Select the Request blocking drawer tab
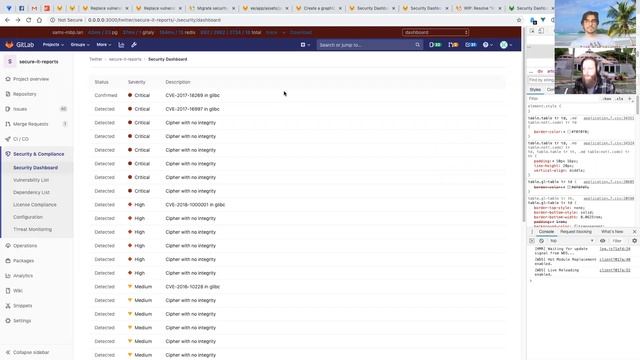 point(576,232)
